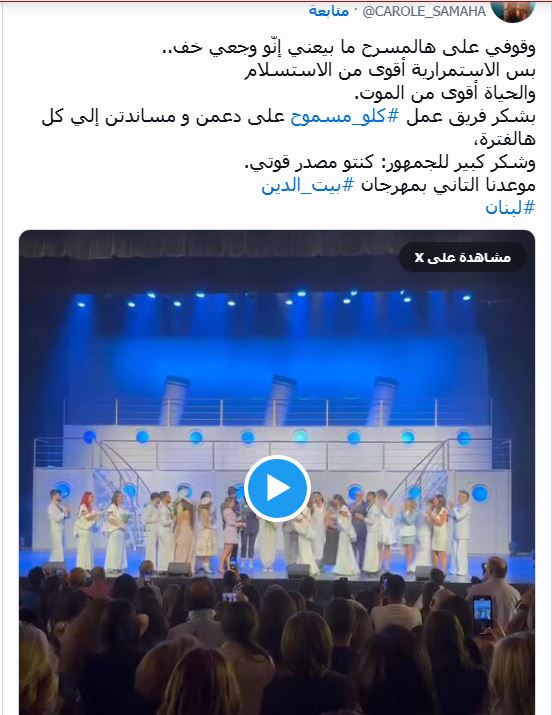Click the line بس الاستمرارية أقوى من الاستسلام
Screen dimensions: 552x715
(390, 71)
